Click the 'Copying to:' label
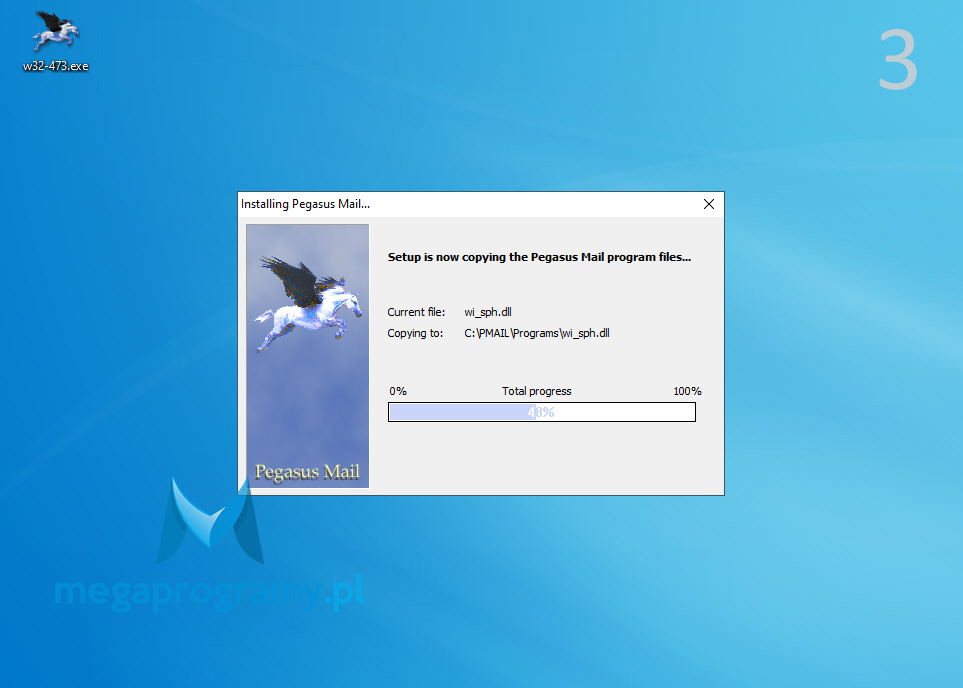This screenshot has height=688, width=963. (x=415, y=333)
